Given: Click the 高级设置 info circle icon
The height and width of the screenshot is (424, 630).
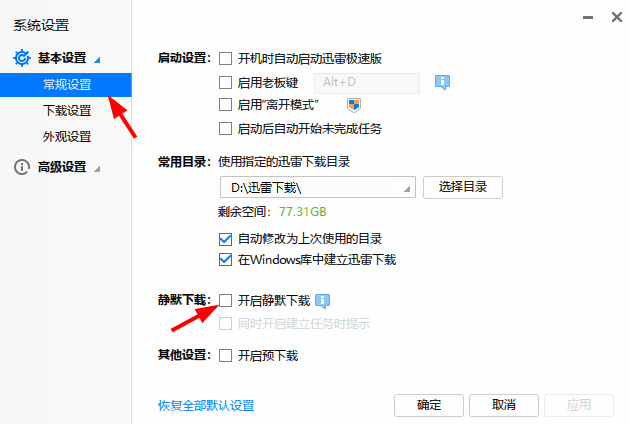Looking at the screenshot, I should coord(22,167).
